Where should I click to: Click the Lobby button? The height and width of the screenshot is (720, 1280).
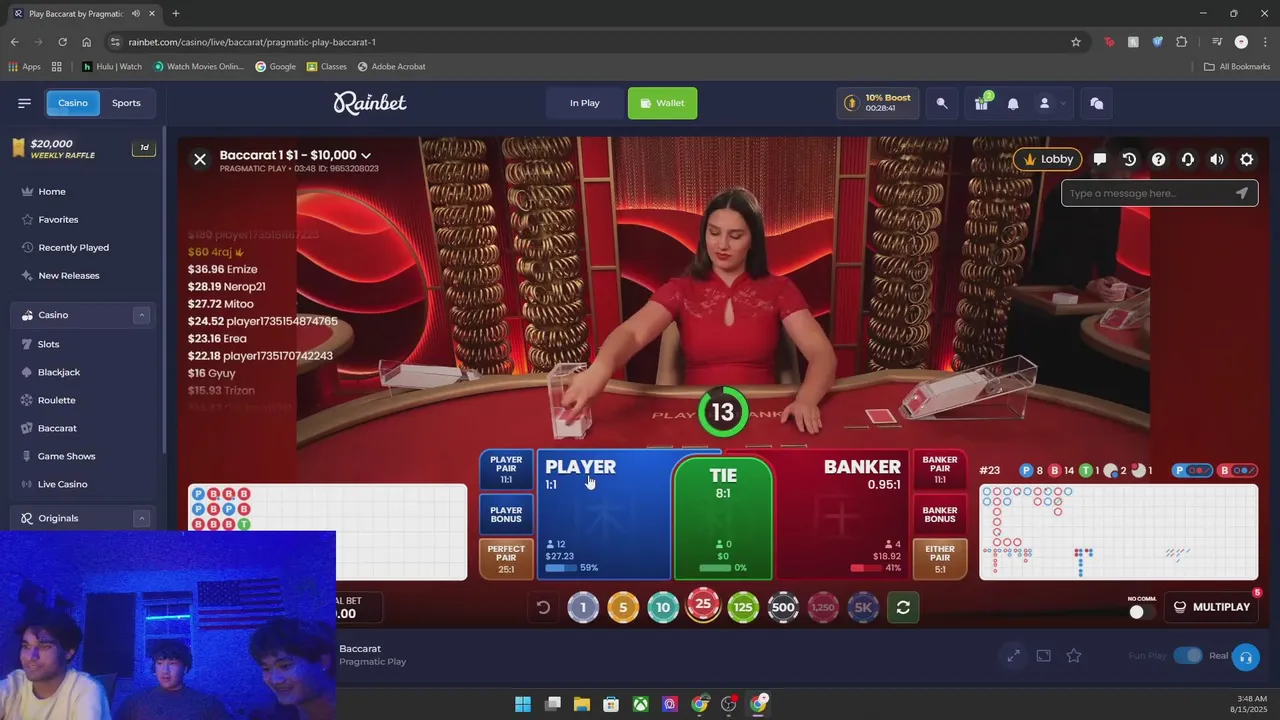[x=1048, y=159]
